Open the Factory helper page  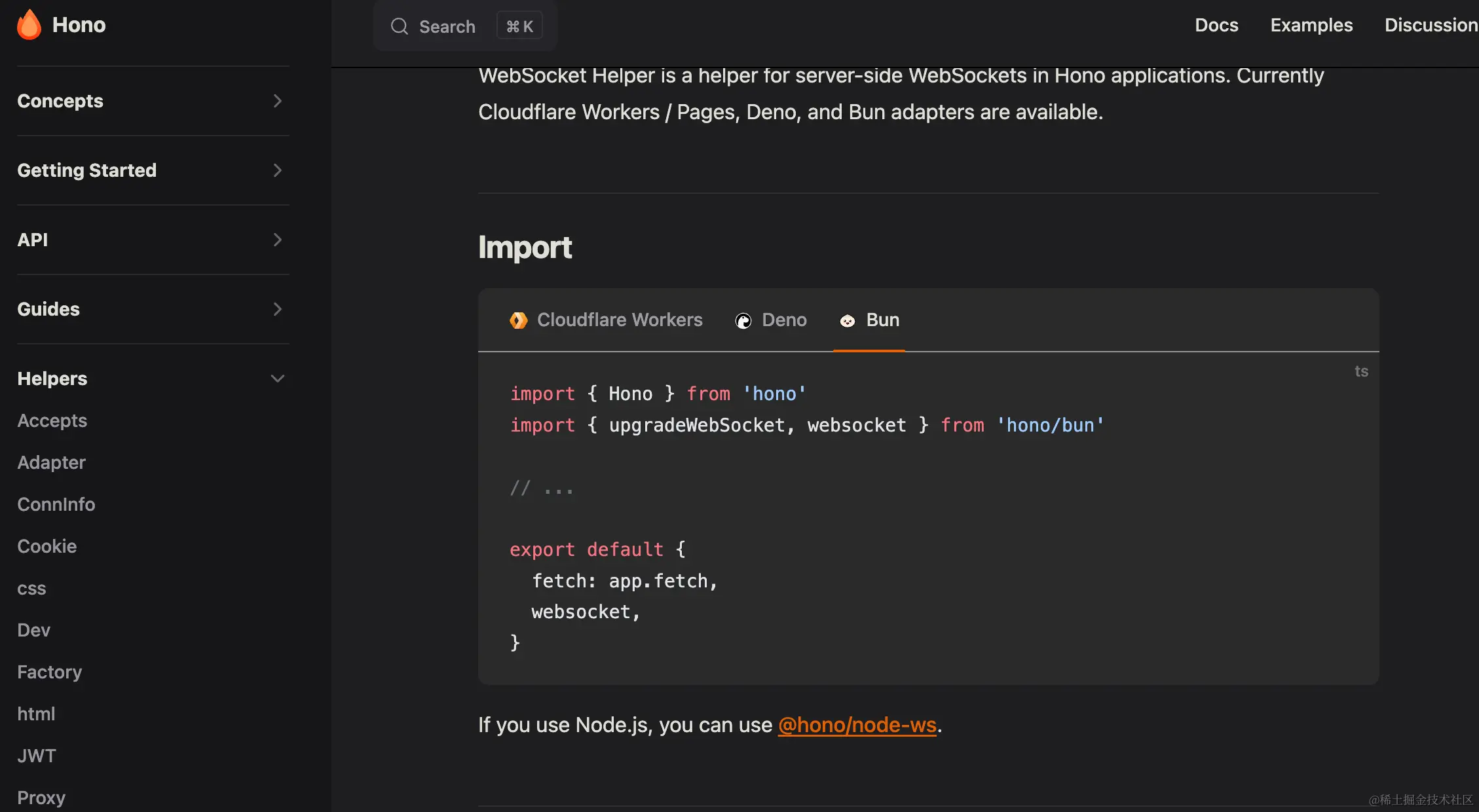coord(50,672)
